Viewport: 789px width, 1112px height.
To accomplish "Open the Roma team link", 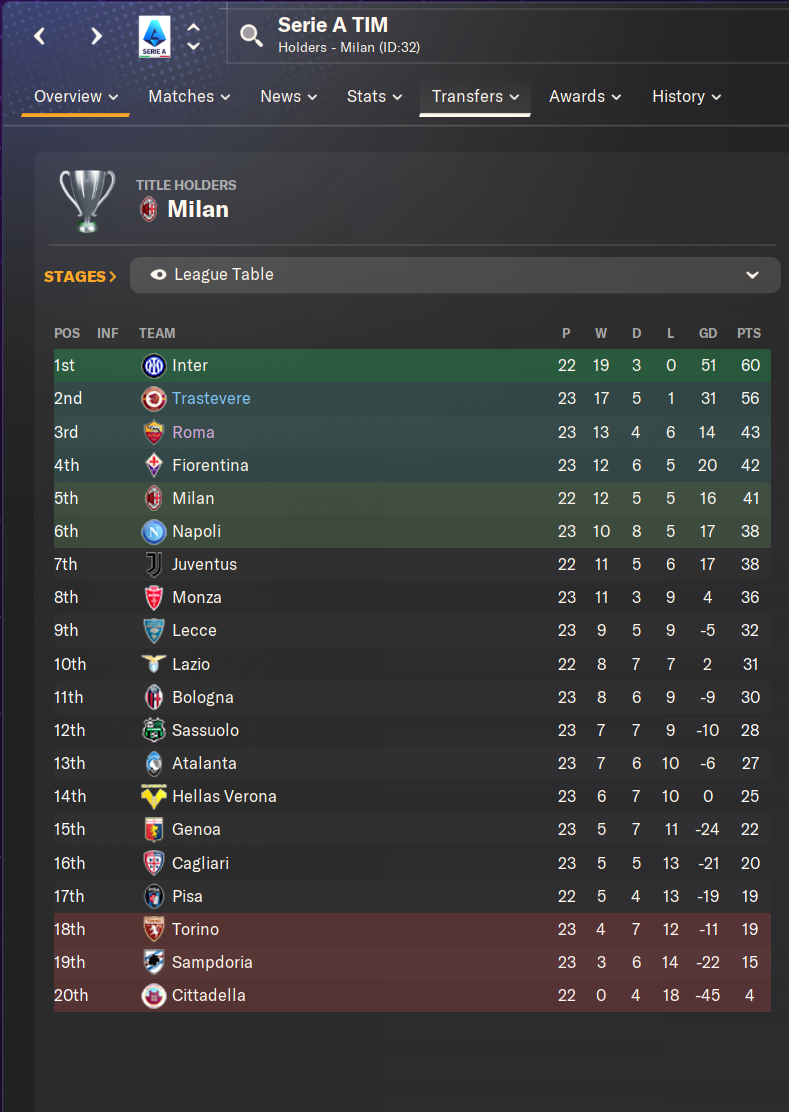I will [194, 432].
